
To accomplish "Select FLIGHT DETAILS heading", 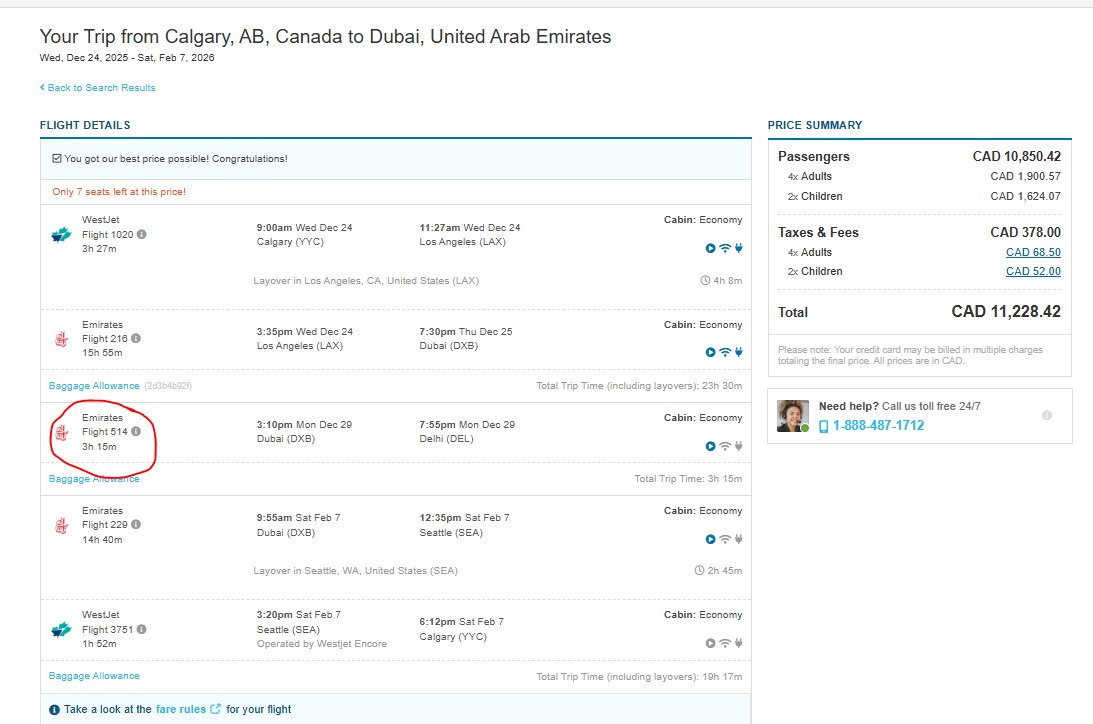I will coord(85,125).
